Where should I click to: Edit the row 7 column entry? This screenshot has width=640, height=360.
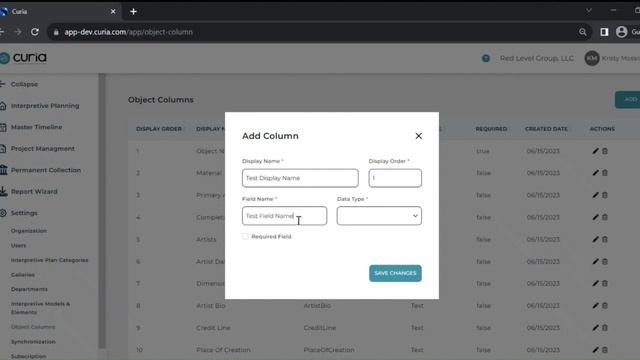click(596, 283)
